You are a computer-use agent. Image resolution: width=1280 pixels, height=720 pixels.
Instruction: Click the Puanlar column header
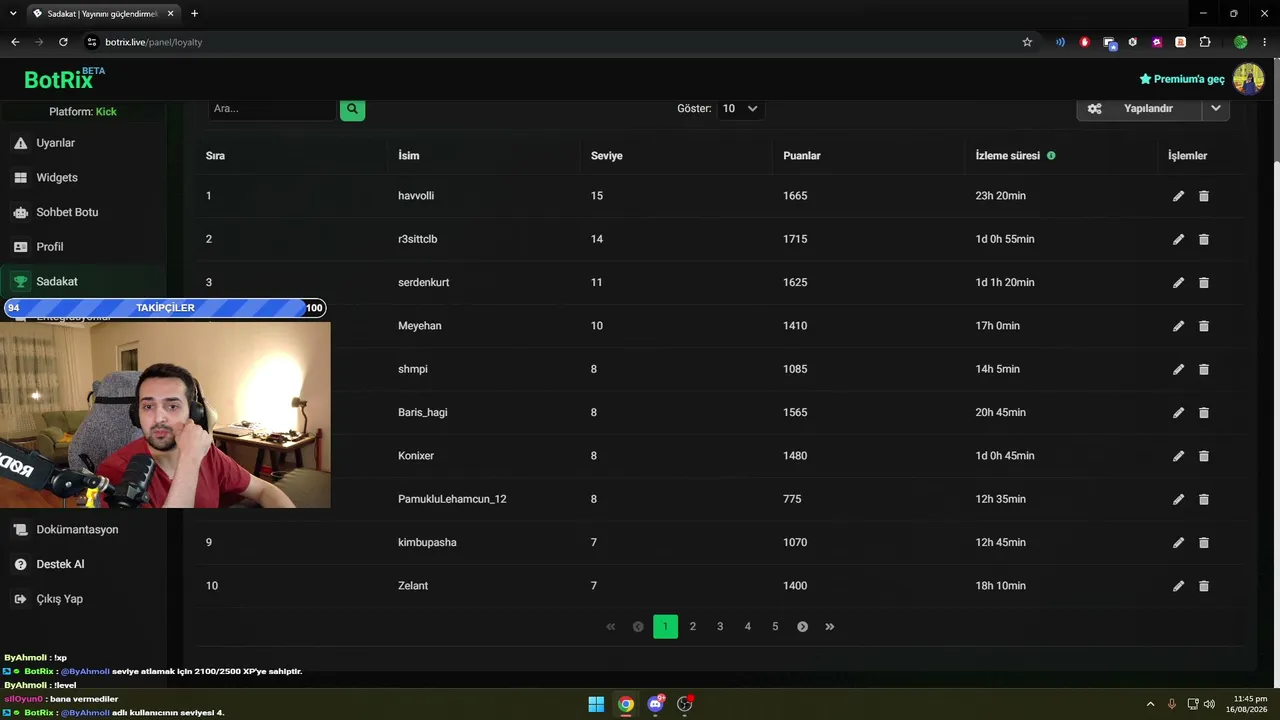(802, 156)
